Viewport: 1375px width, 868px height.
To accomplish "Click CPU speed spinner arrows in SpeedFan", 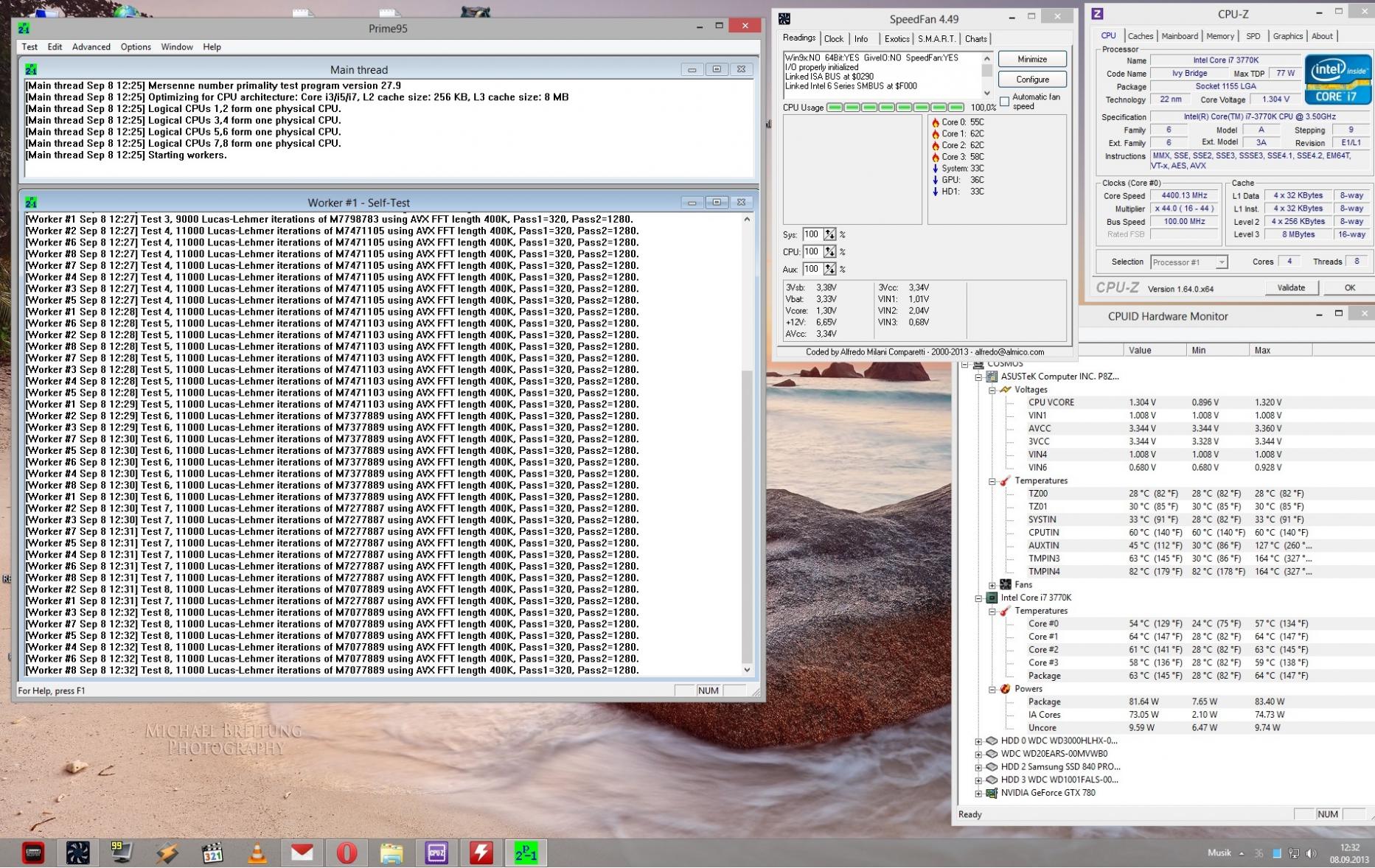I will (x=830, y=252).
